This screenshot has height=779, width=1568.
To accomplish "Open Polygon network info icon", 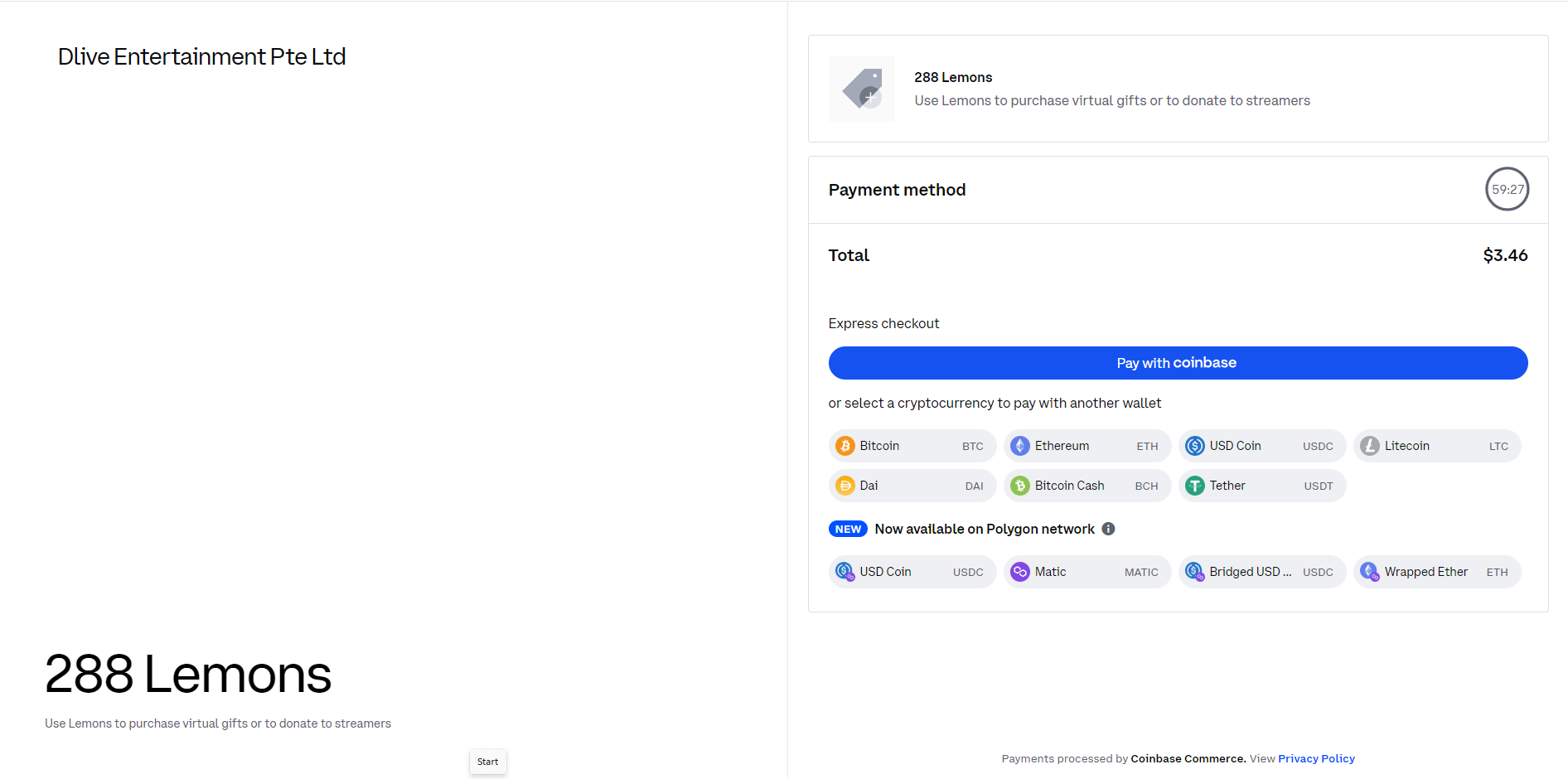I will pos(1108,529).
